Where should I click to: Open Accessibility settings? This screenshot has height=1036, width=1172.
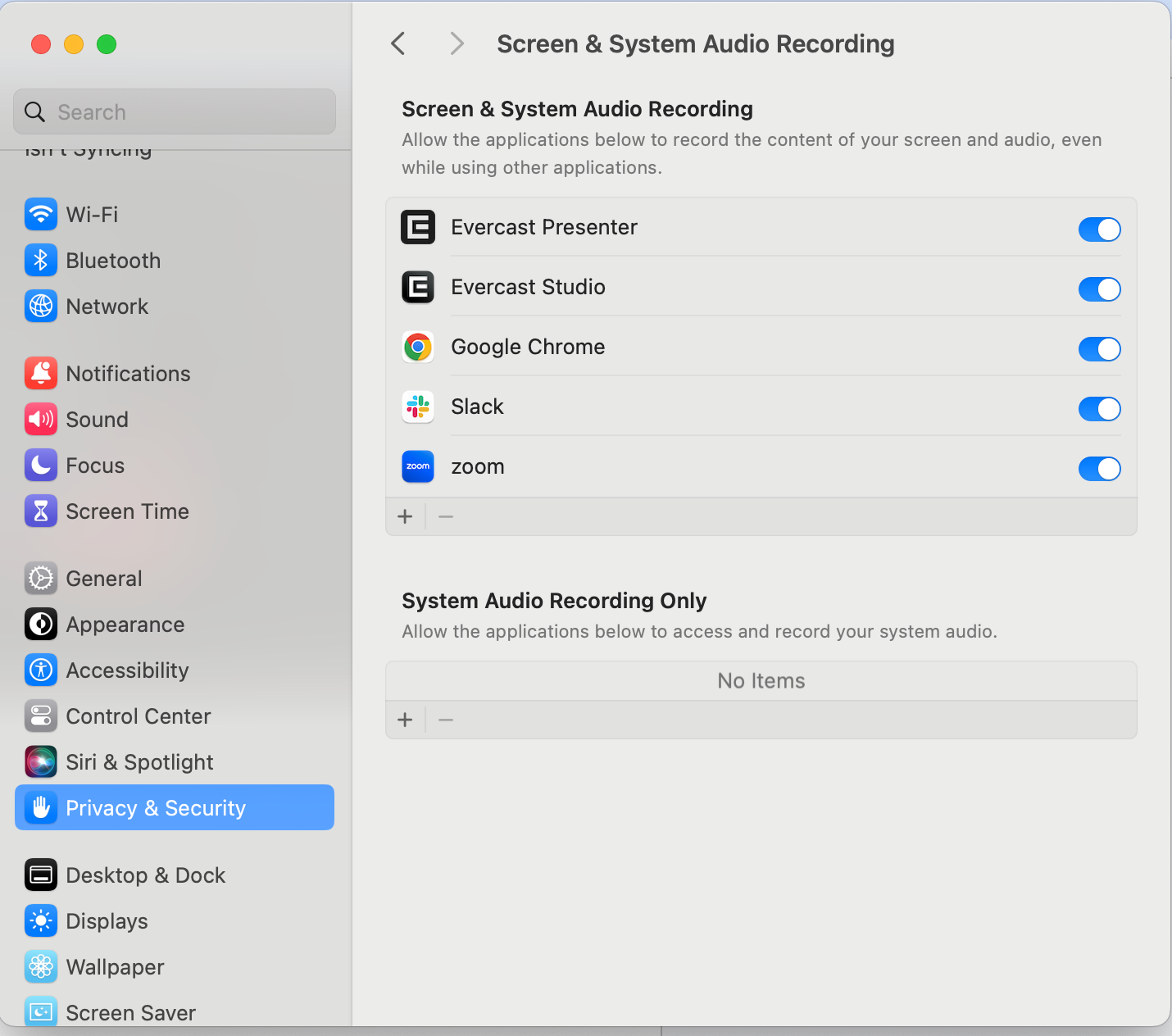point(175,670)
